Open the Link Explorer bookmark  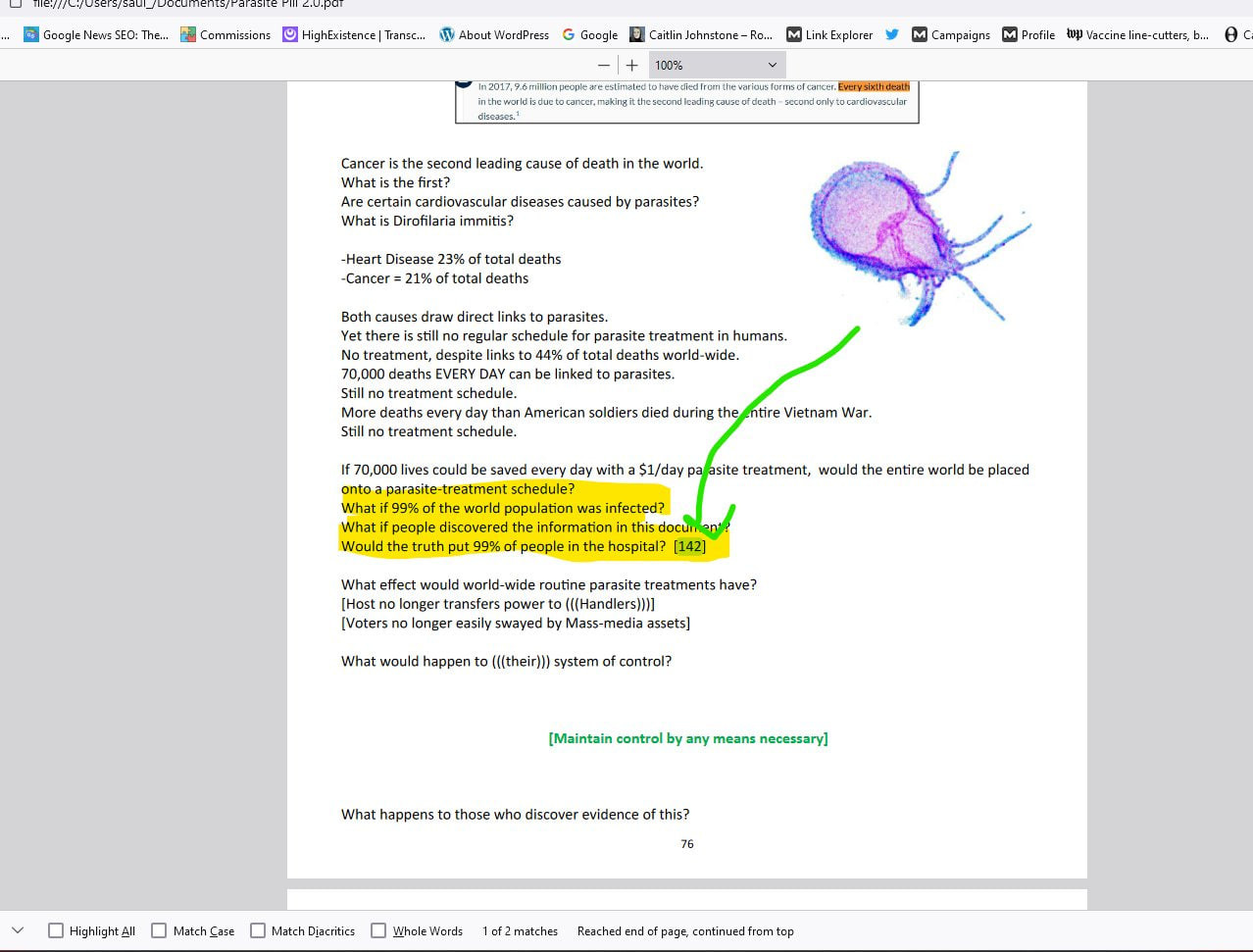(x=829, y=34)
